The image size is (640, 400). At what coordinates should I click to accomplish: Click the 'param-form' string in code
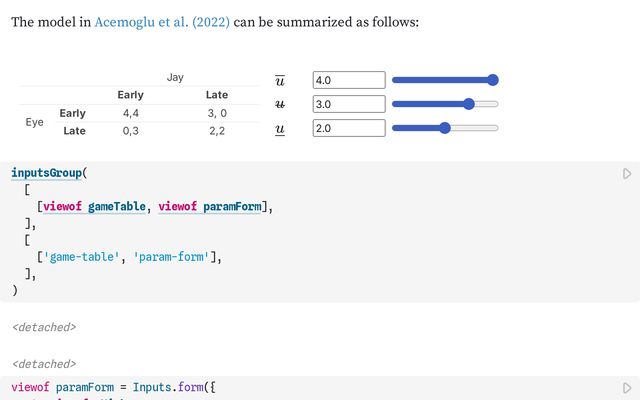[x=175, y=257]
